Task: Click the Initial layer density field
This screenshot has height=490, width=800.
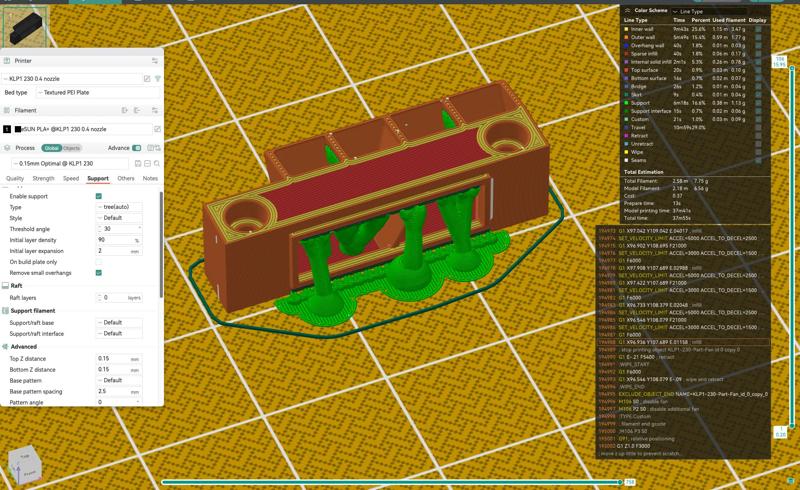Action: (x=119, y=240)
